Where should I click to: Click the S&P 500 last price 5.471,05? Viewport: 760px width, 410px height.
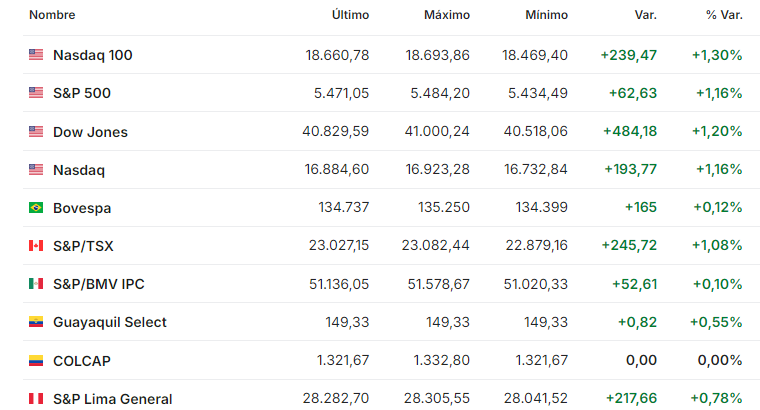(341, 93)
